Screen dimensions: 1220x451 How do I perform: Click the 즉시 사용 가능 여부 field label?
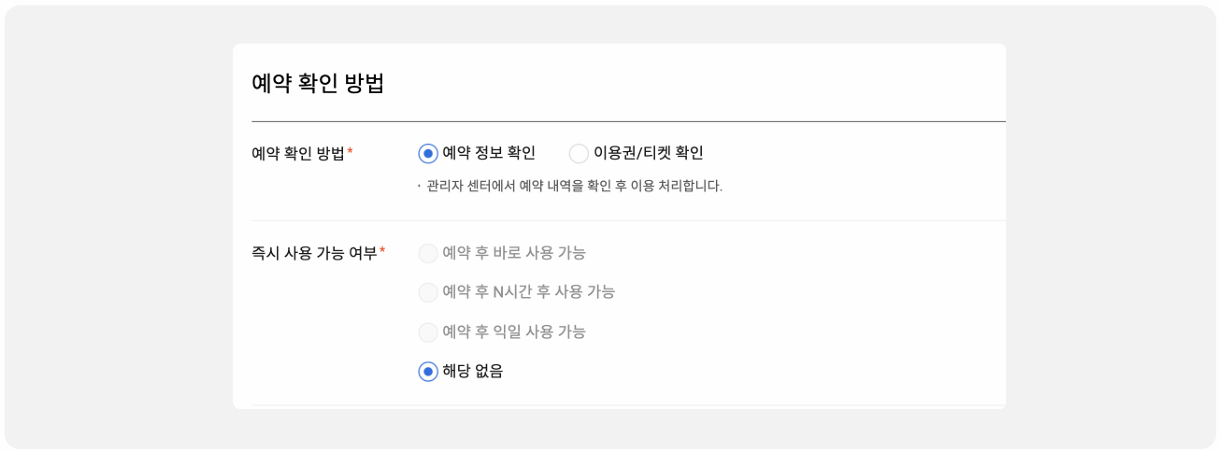(x=314, y=253)
